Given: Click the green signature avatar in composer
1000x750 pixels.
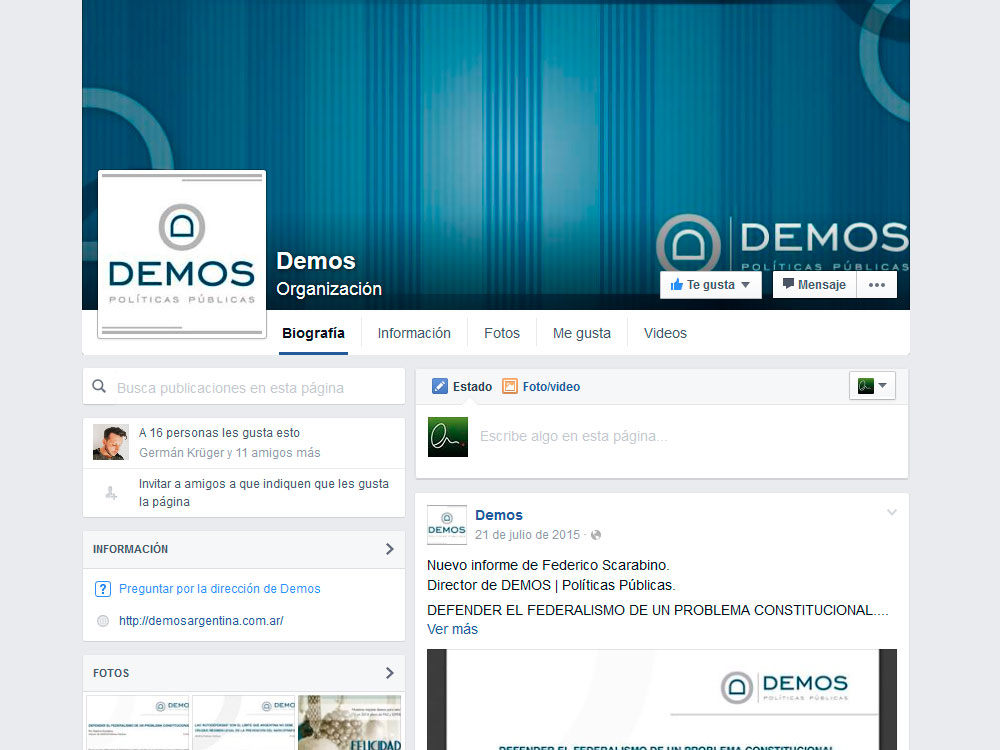Looking at the screenshot, I should pyautogui.click(x=448, y=437).
